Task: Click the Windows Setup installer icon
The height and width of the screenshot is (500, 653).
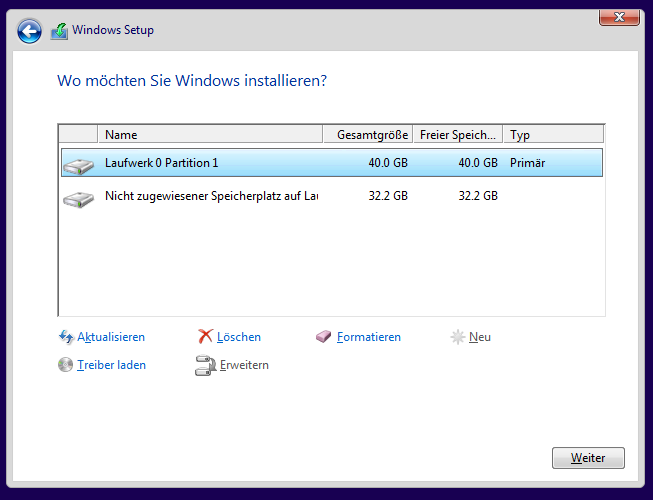Action: 59,31
